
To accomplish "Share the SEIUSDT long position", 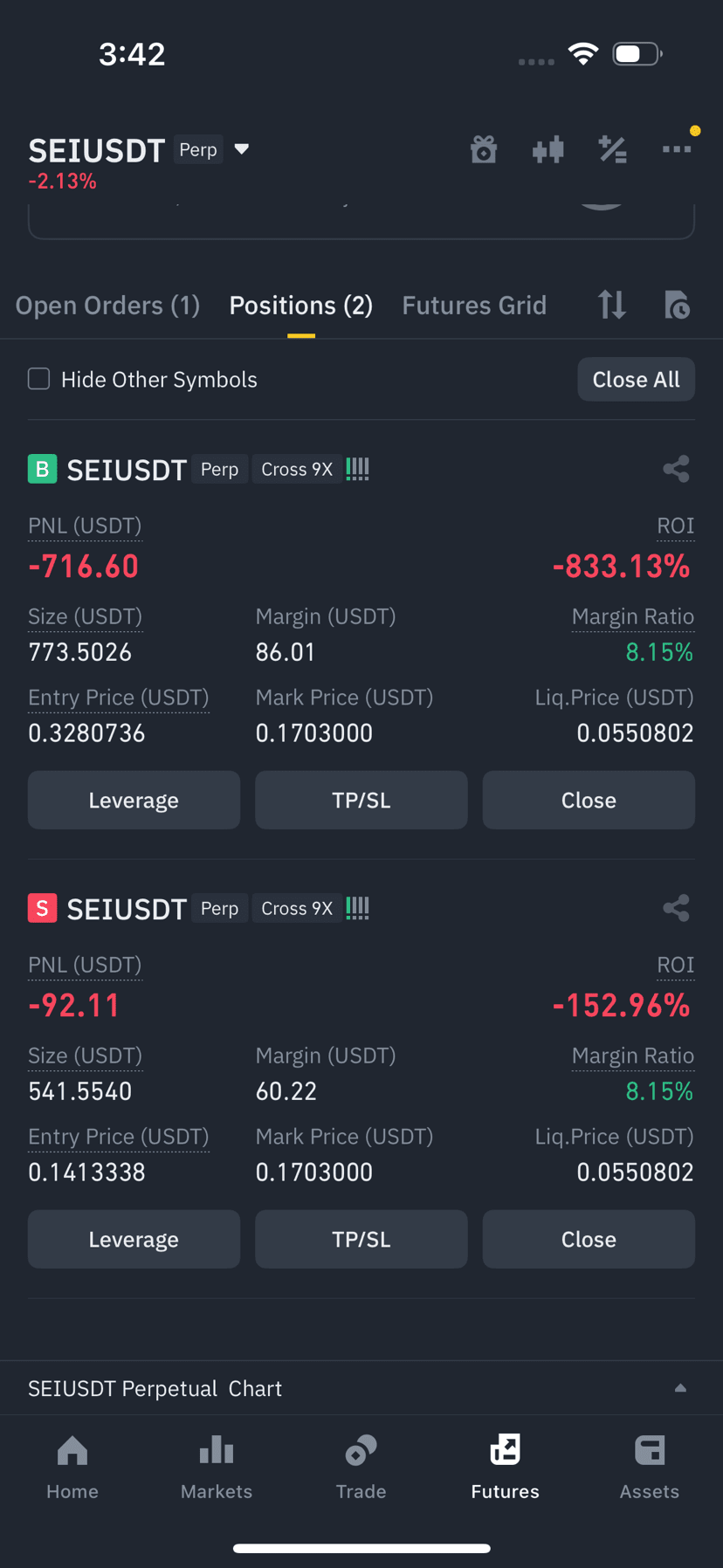I will (x=676, y=469).
